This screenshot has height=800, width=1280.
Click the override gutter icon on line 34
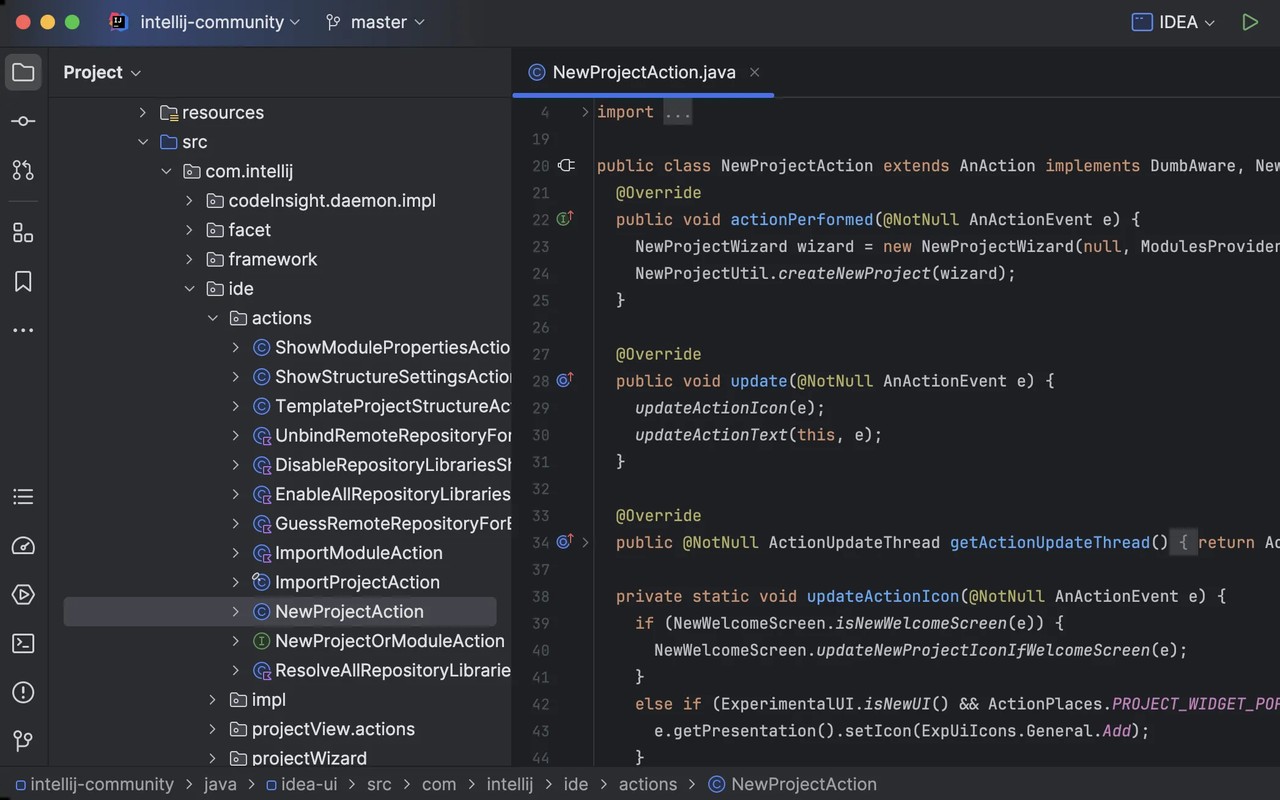tap(565, 542)
